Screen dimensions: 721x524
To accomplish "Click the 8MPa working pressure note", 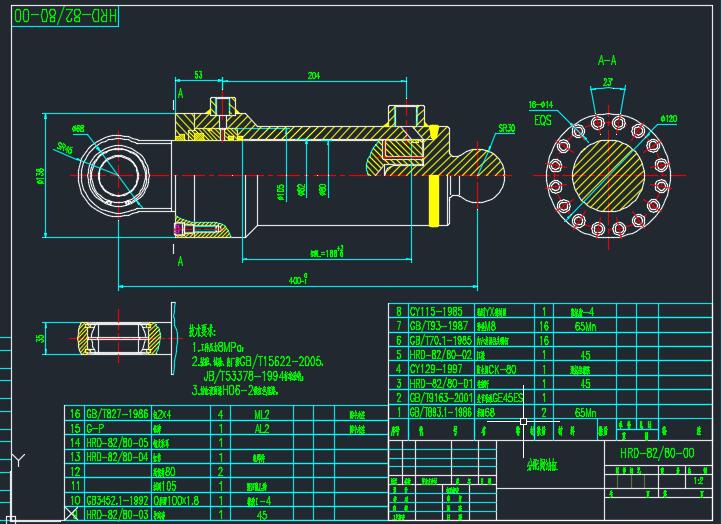I will [x=218, y=346].
